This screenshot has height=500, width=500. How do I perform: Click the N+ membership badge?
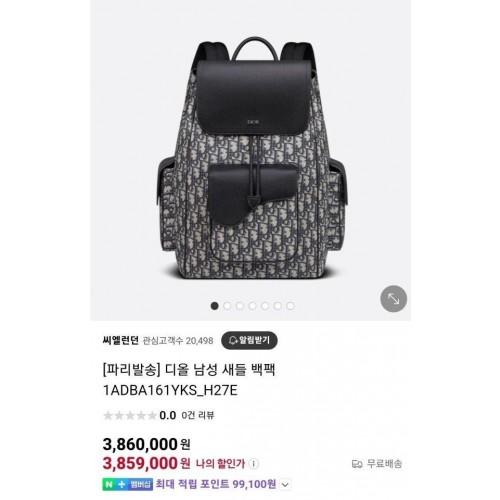[127, 484]
